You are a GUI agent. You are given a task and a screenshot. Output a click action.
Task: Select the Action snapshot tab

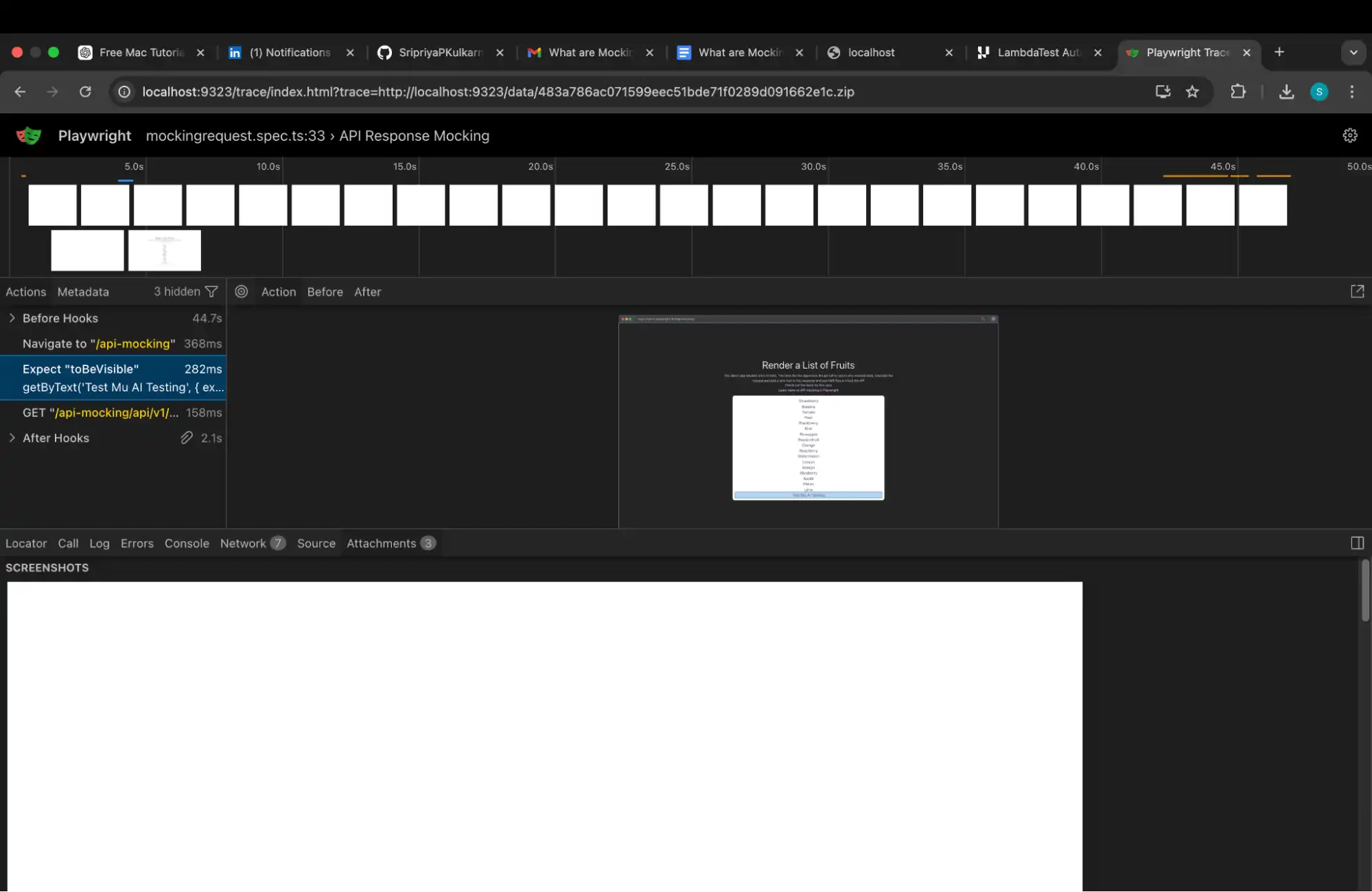tap(279, 292)
